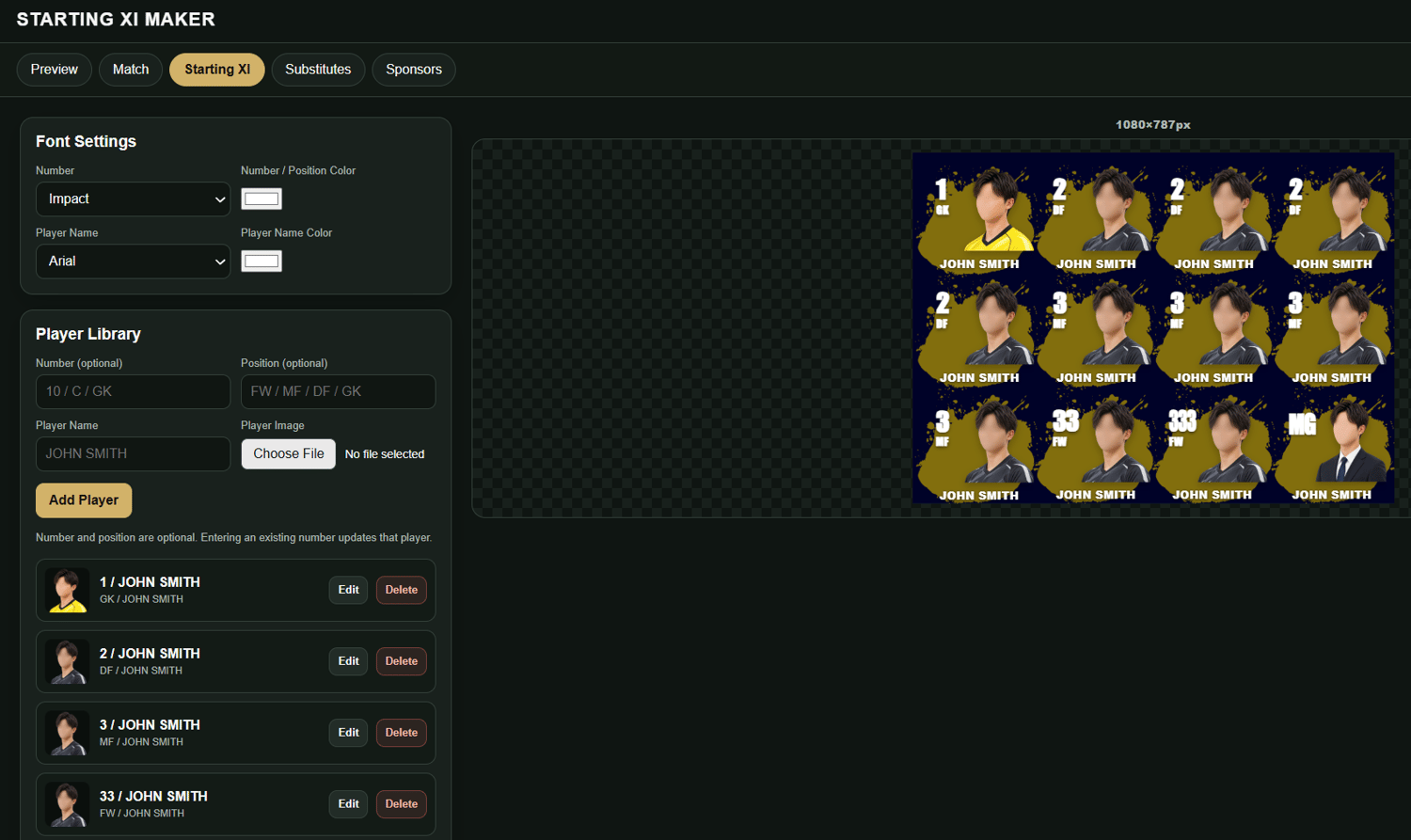Select the 33 FW card in the preview
This screenshot has height=840, width=1411.
tap(1094, 449)
